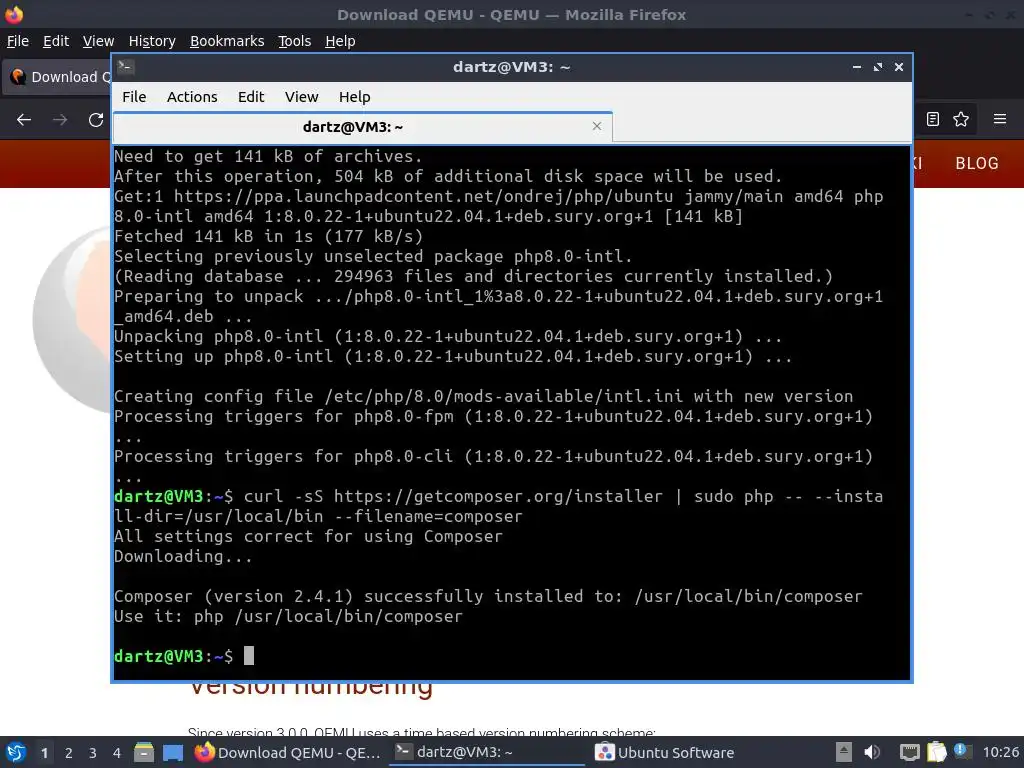Open the terminal View menu

pyautogui.click(x=301, y=97)
